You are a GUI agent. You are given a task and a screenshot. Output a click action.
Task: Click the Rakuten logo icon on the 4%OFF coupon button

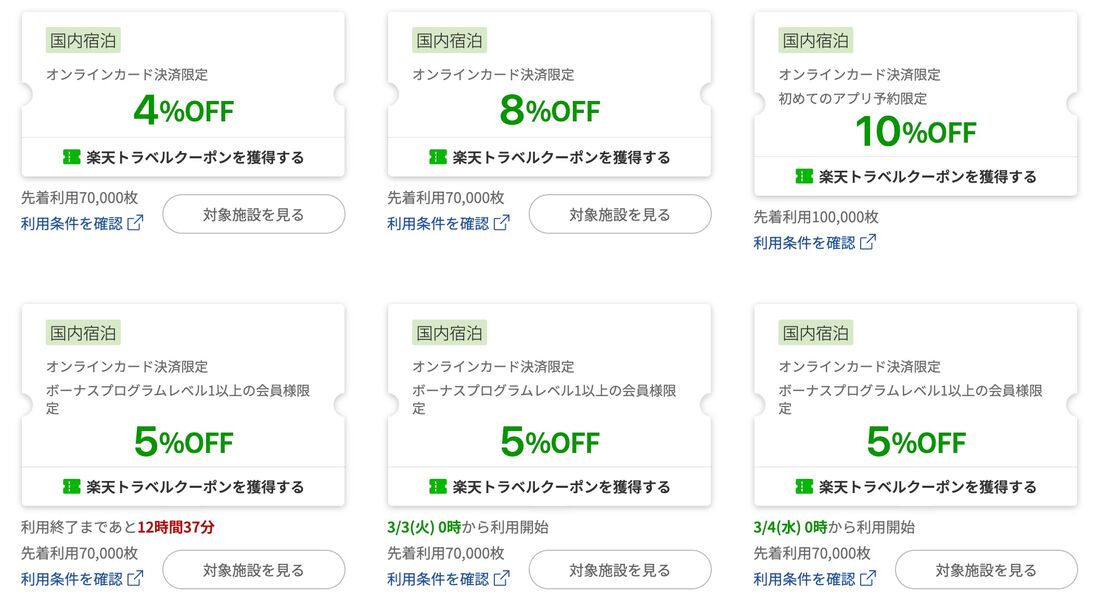point(71,157)
